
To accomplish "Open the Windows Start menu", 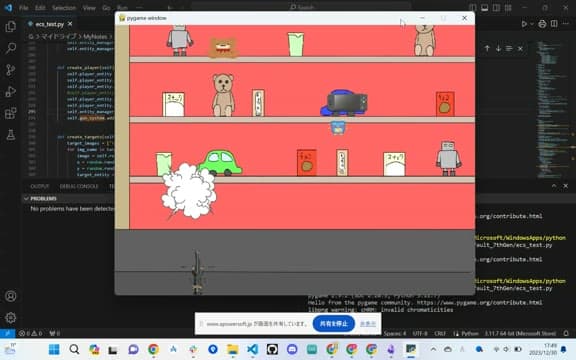I will 54,349.
